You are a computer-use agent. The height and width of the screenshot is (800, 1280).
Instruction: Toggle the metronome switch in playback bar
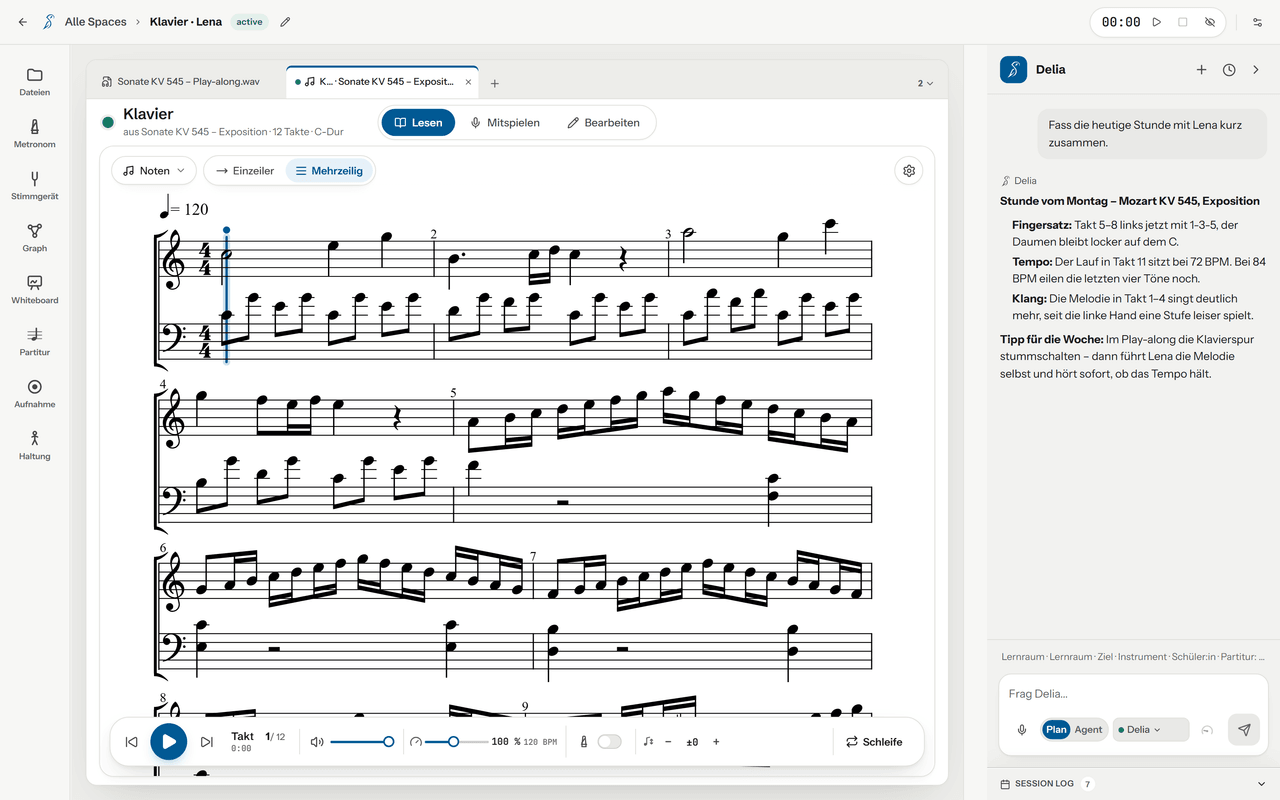(x=609, y=742)
